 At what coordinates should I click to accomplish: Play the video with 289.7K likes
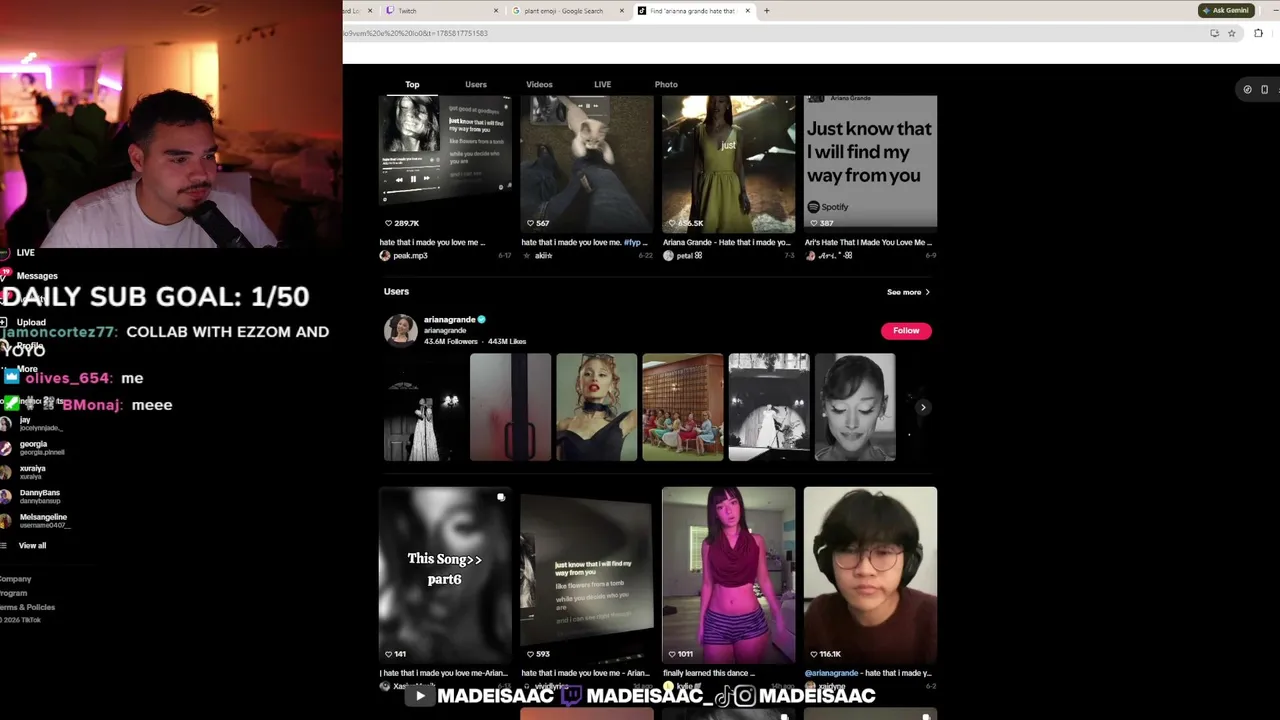point(445,164)
